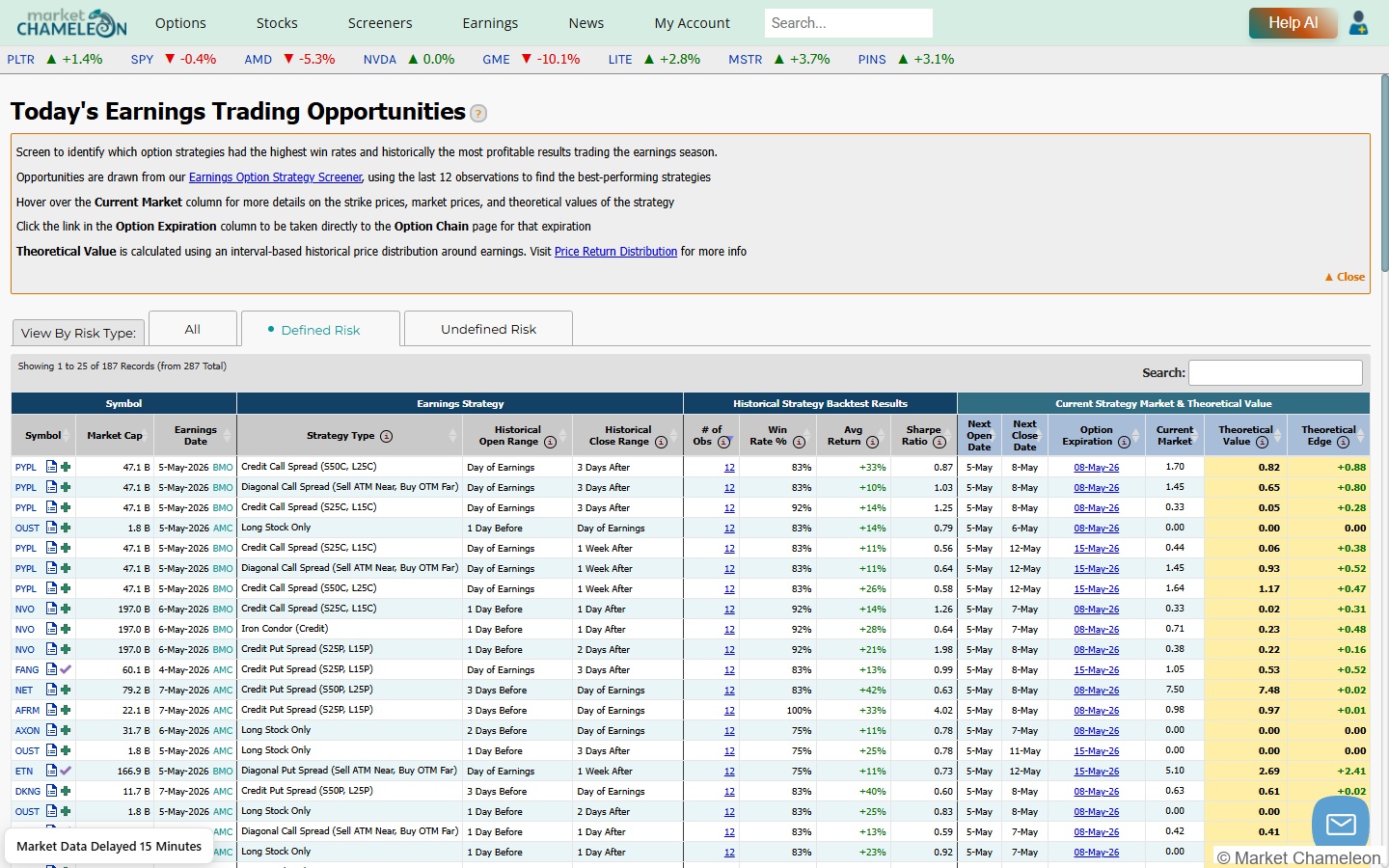Image resolution: width=1389 pixels, height=868 pixels.
Task: Click info icon beside Historical Open Range
Action: 550,443
